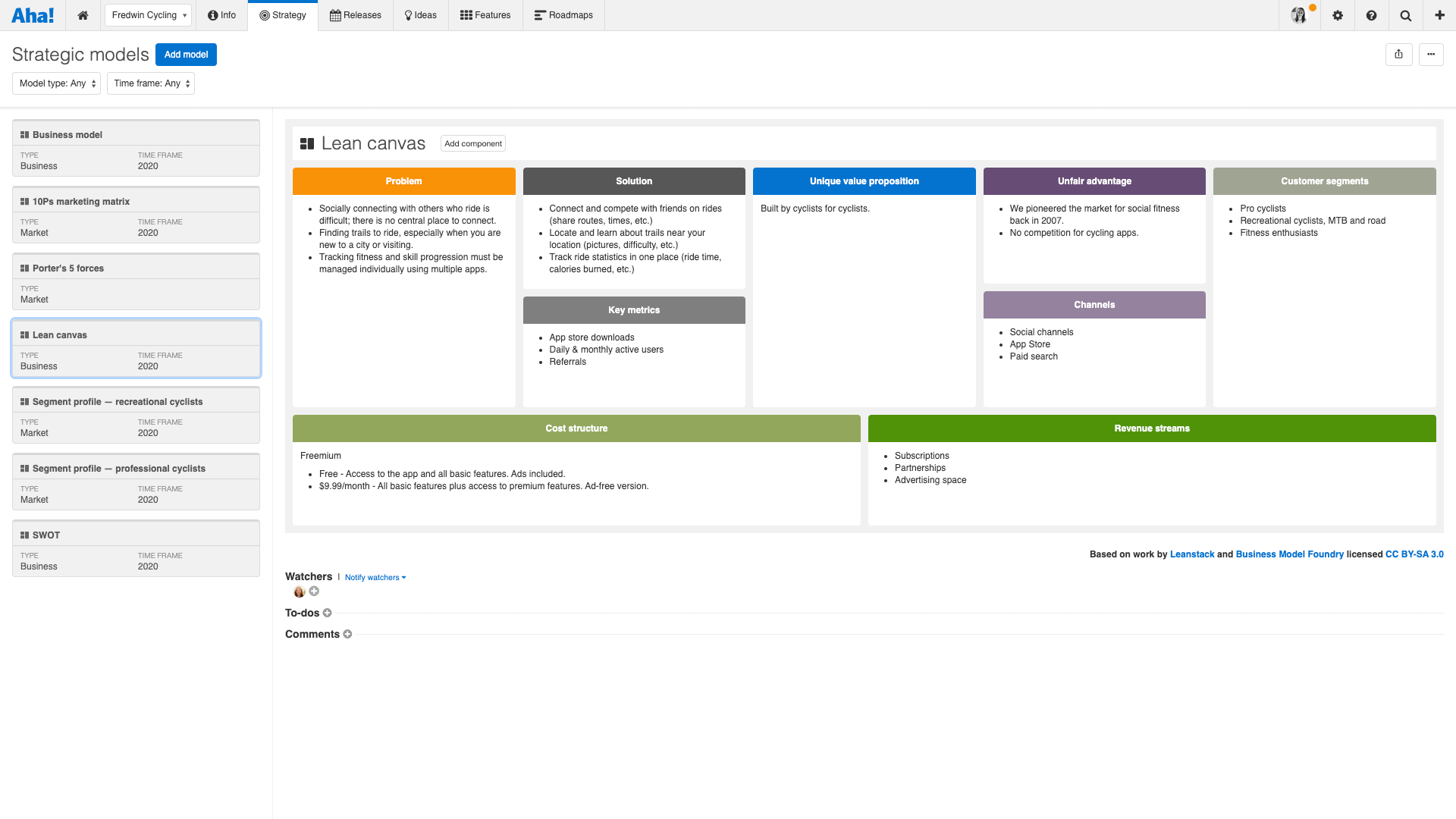Select the SWOT model card in sidebar

136,548
